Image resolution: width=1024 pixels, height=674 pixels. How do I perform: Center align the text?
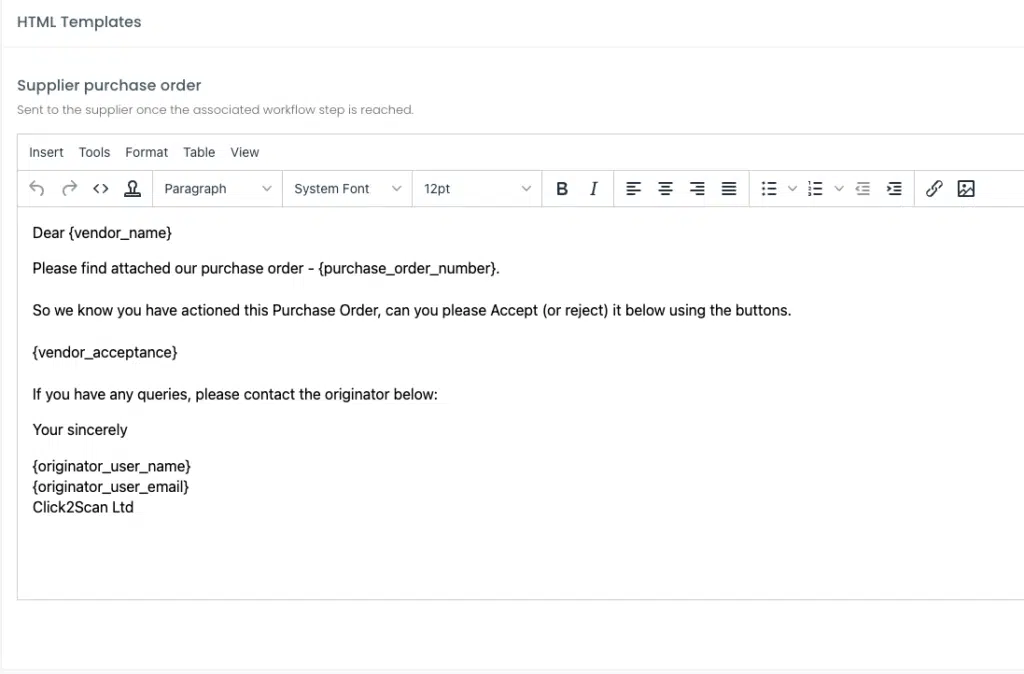[665, 189]
